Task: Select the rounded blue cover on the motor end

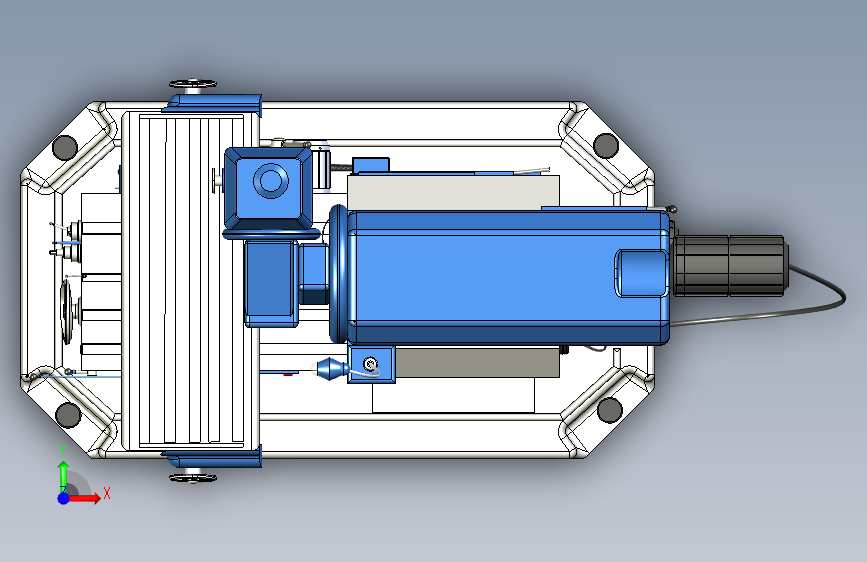Action: pos(641,273)
